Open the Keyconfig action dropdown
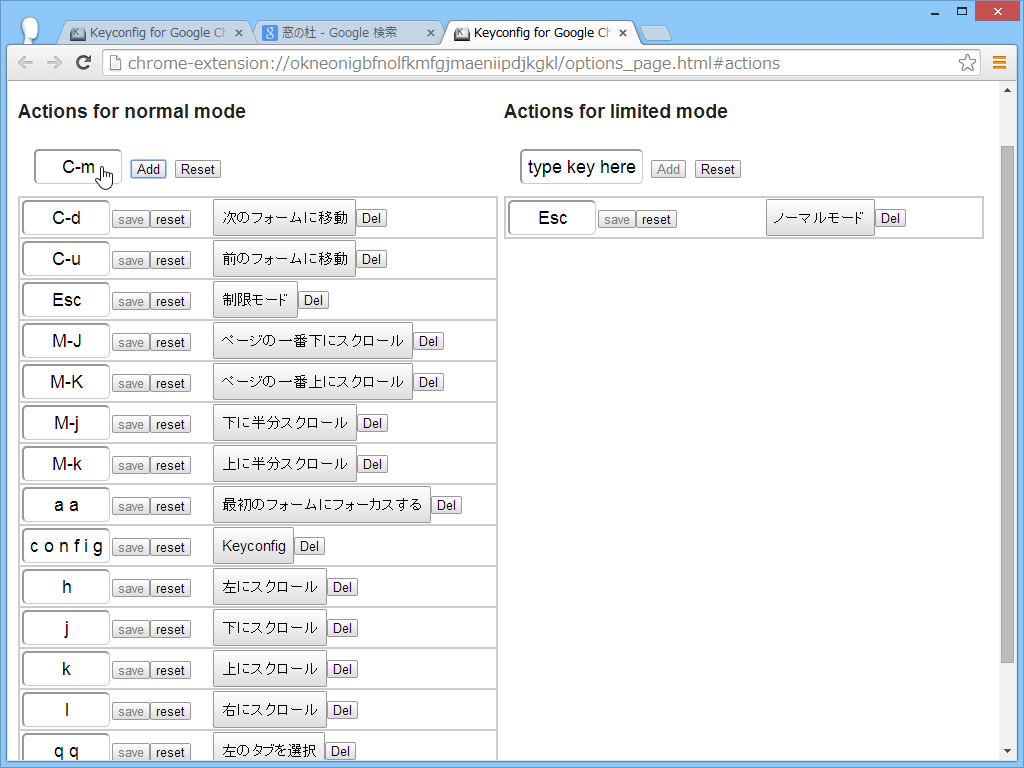 click(x=253, y=546)
